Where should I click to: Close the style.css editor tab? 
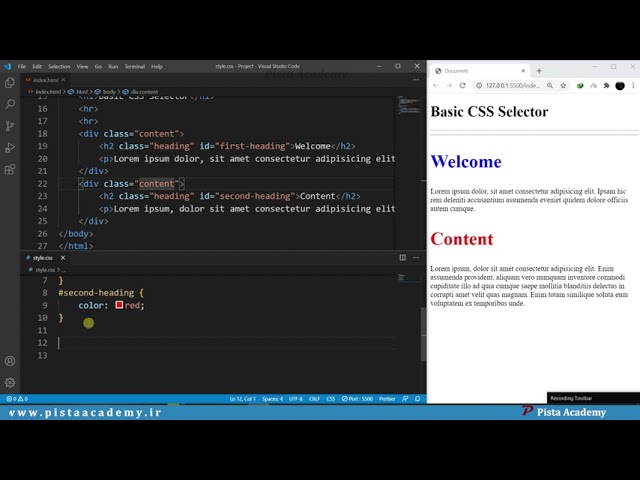(x=62, y=258)
